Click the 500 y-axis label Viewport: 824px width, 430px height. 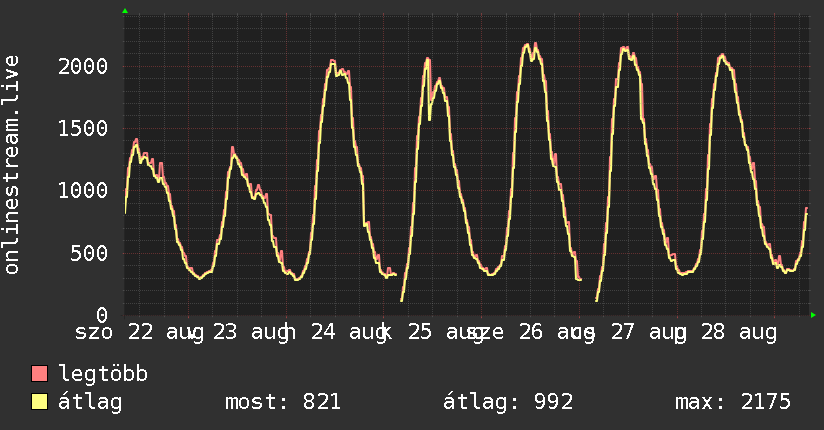tap(89, 253)
